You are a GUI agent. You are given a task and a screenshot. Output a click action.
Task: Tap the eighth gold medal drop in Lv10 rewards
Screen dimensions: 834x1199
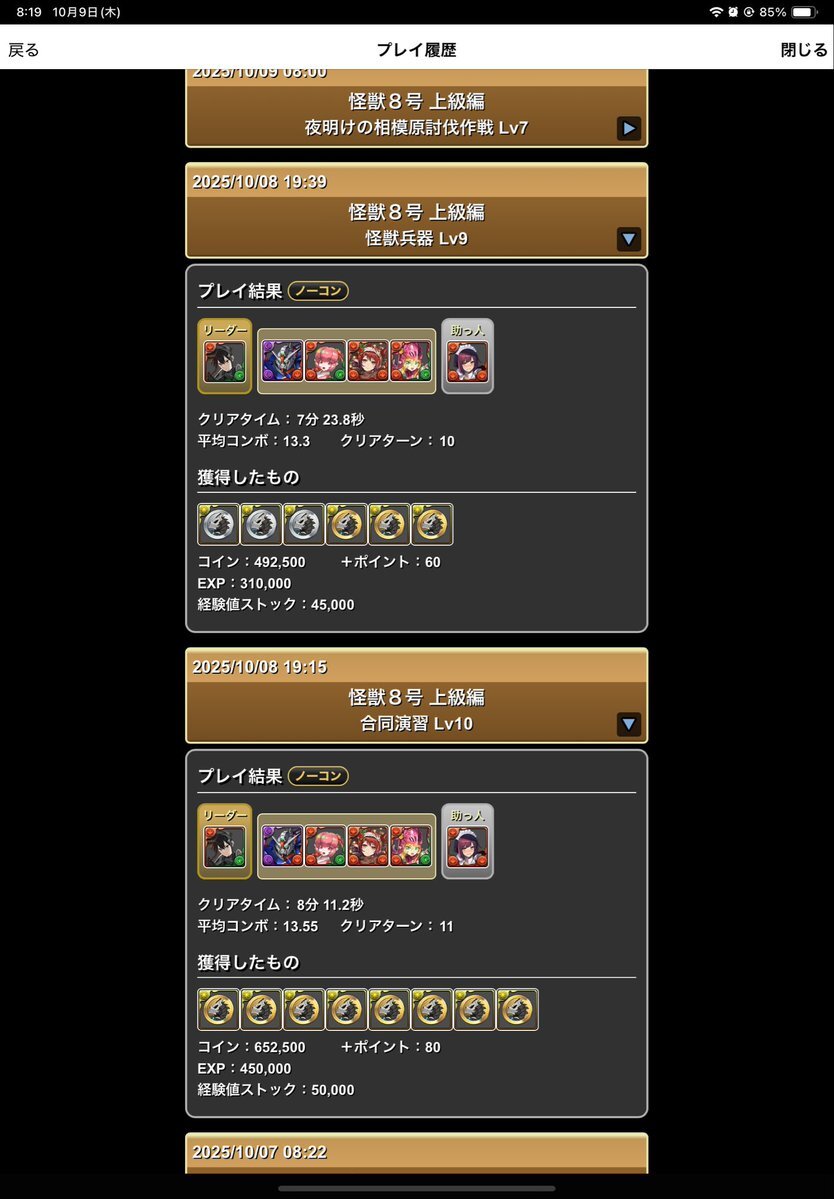518,1009
